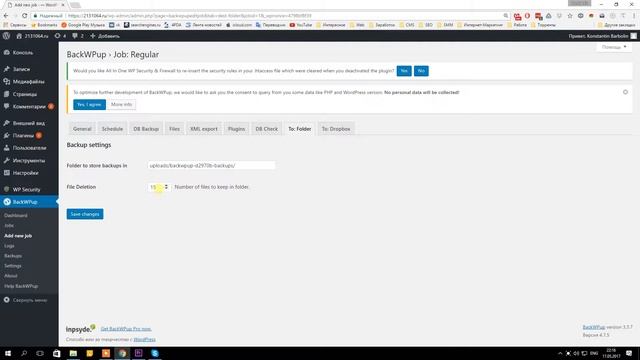This screenshot has width=640, height=360.
Task: Go to BackWPup Dashboard submenu
Action: (x=16, y=216)
